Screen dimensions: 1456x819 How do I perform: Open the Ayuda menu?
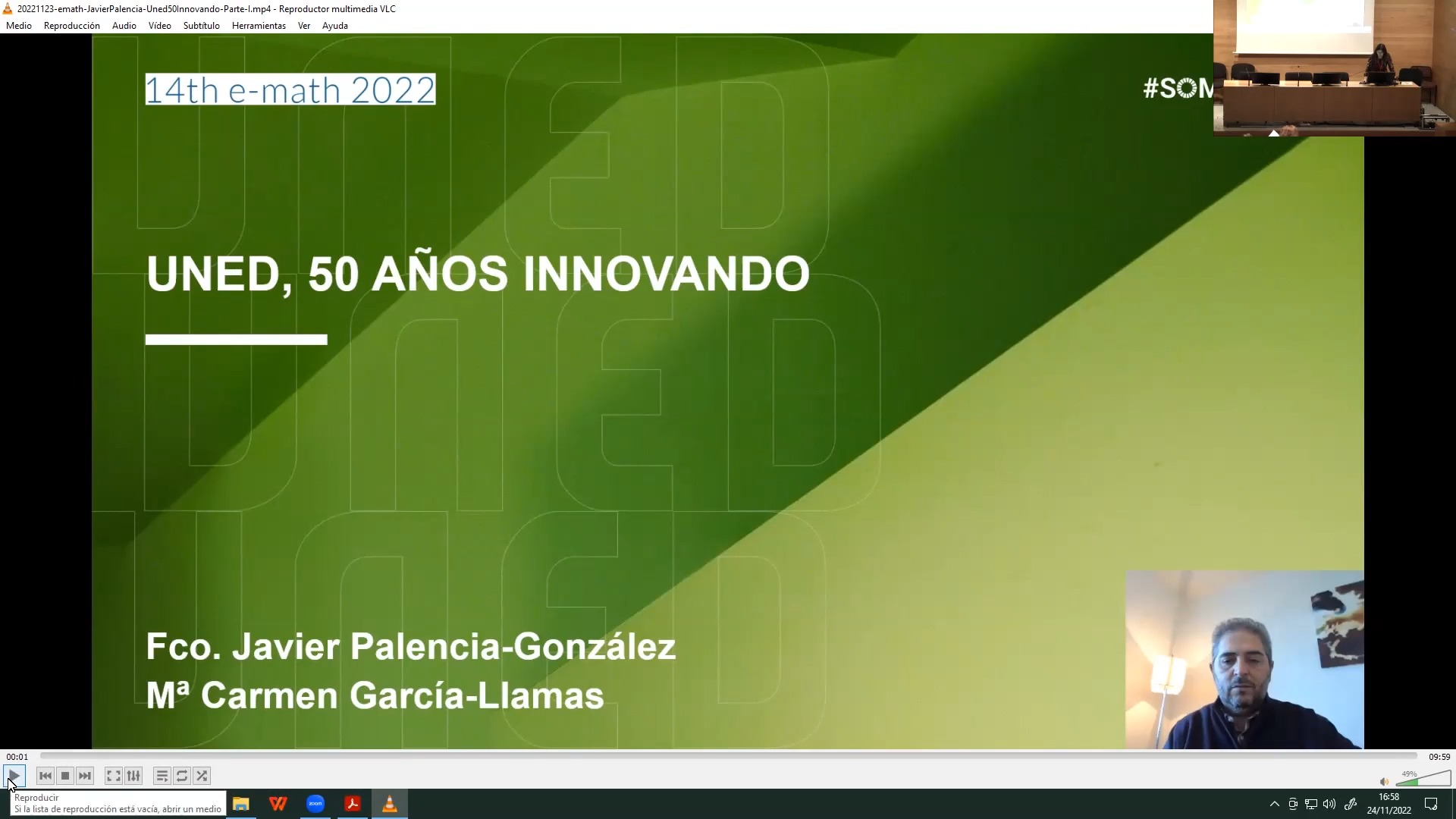coord(335,26)
